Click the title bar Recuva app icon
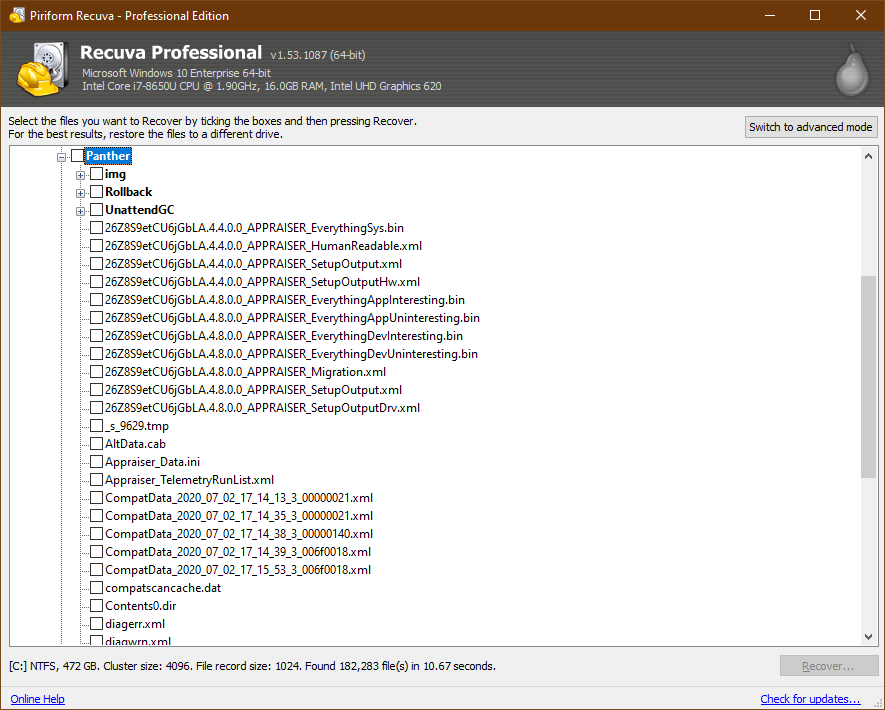This screenshot has width=885, height=710. [17, 15]
